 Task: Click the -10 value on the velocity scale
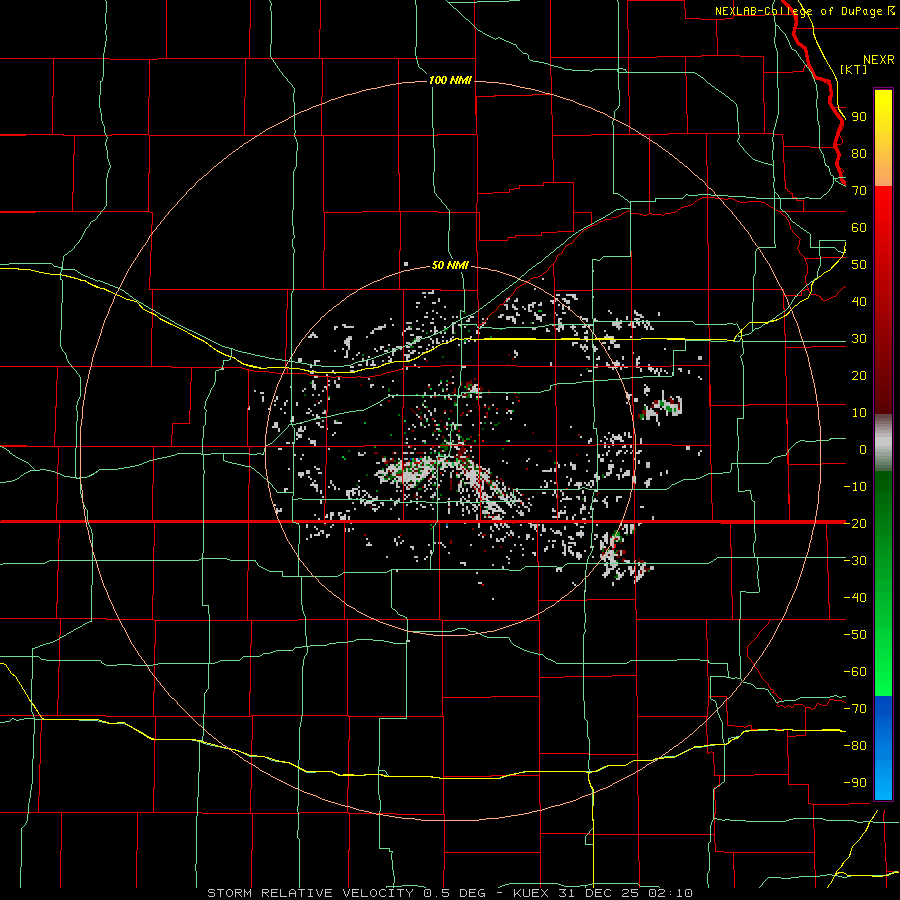pos(855,487)
